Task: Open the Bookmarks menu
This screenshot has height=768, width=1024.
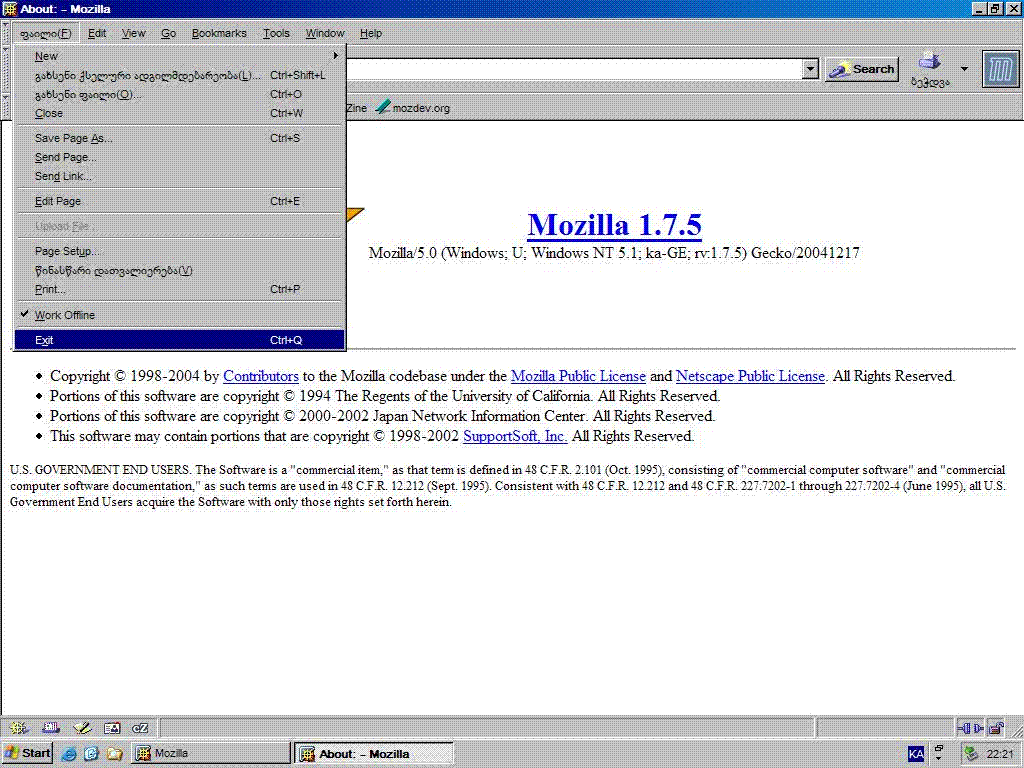Action: [219, 33]
